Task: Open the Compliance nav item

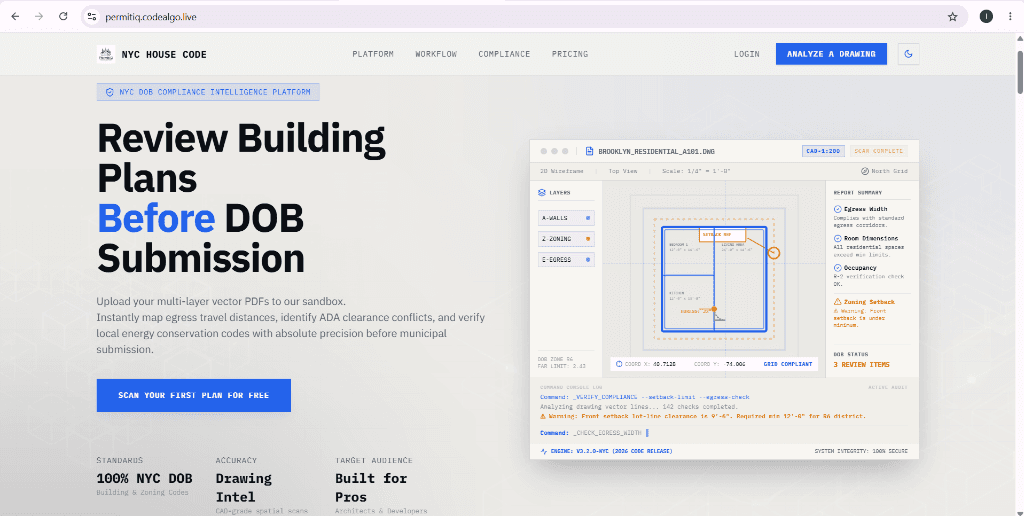Action: 504,54
